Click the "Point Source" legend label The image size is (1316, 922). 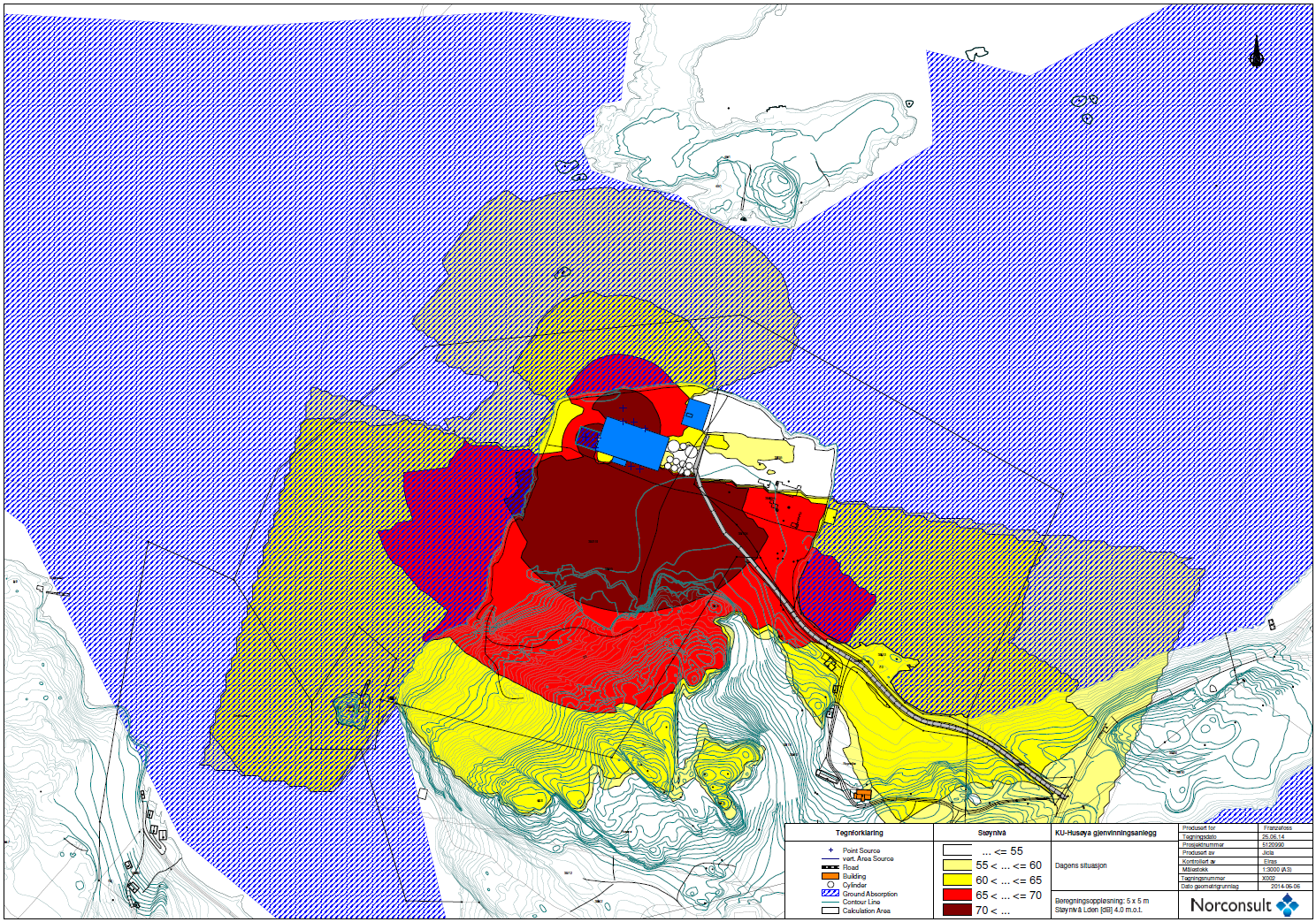point(861,850)
